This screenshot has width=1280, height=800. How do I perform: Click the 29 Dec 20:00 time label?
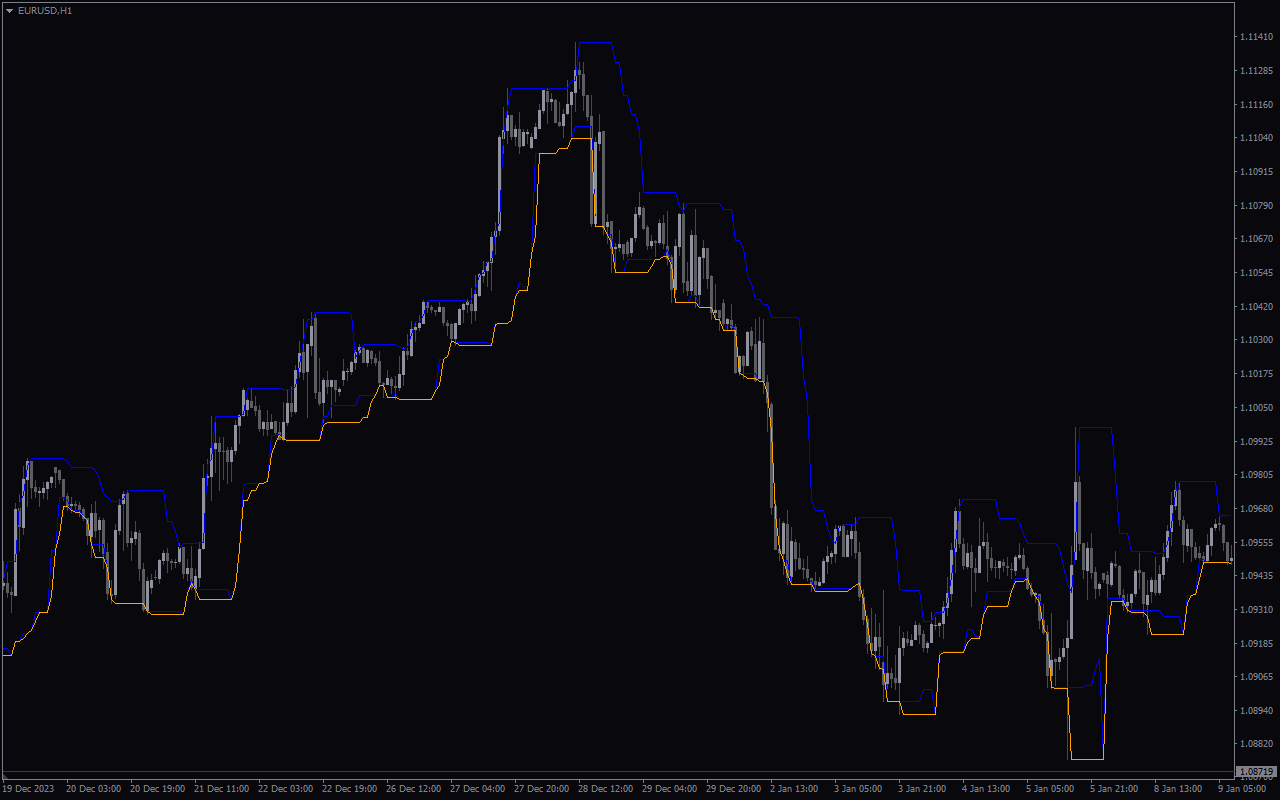(x=734, y=789)
